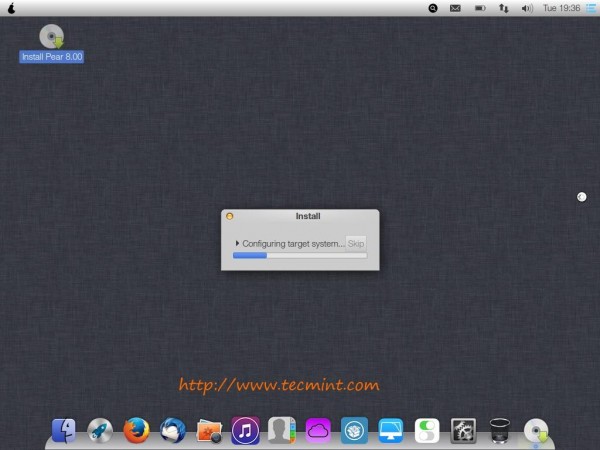Open the trash can in dock
Viewport: 600px width, 450px height.
(500, 430)
